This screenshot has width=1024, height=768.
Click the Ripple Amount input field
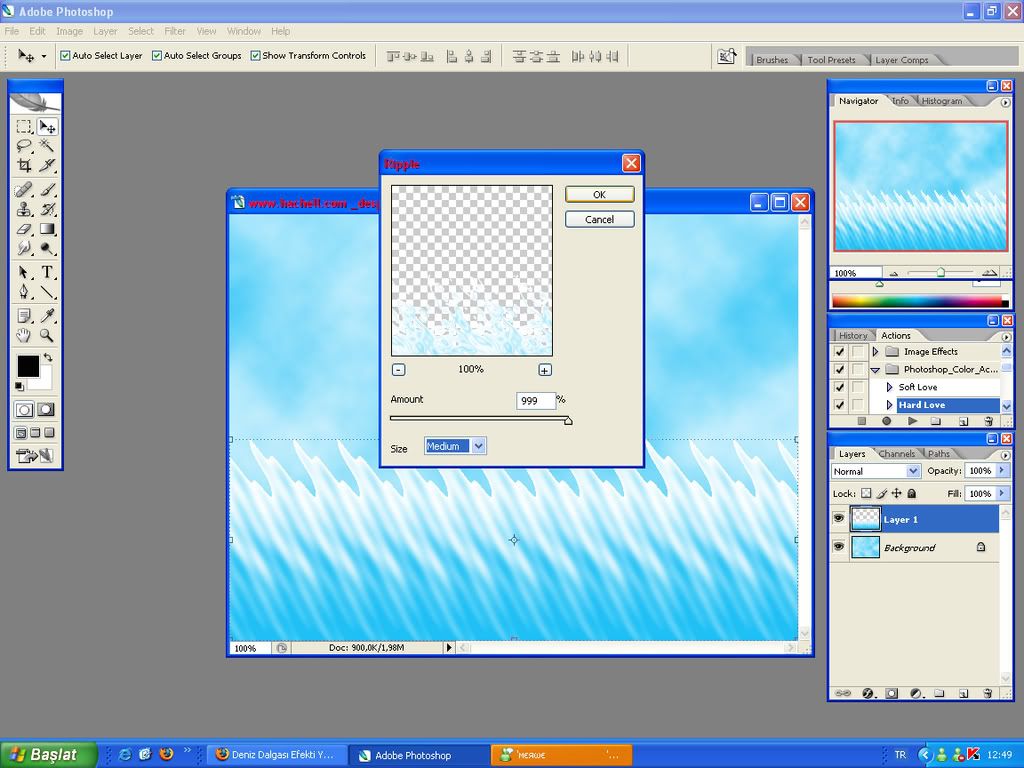536,400
